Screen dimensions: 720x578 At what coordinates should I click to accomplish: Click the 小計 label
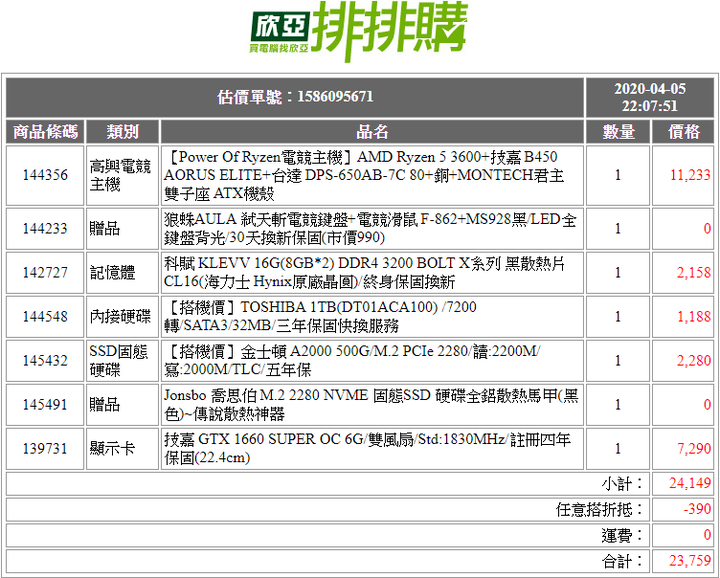[x=623, y=483]
